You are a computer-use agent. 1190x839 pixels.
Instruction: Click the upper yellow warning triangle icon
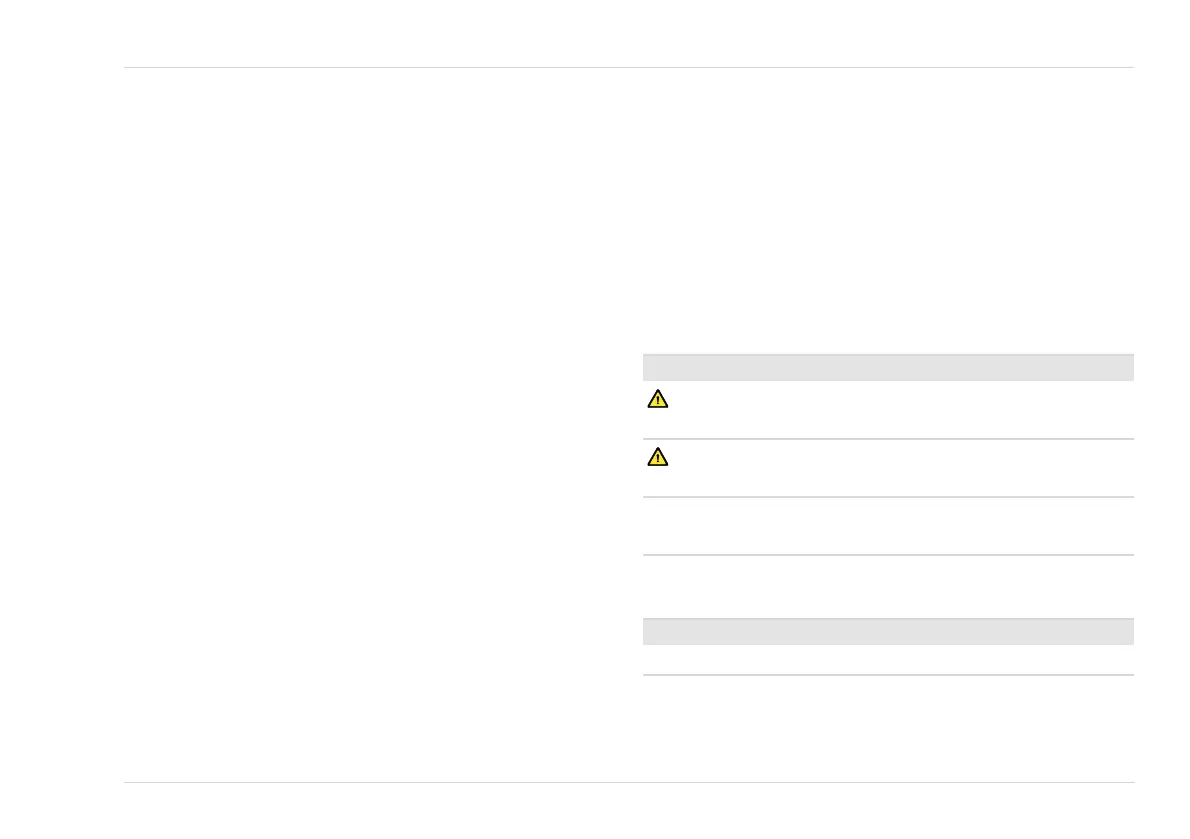coord(657,399)
